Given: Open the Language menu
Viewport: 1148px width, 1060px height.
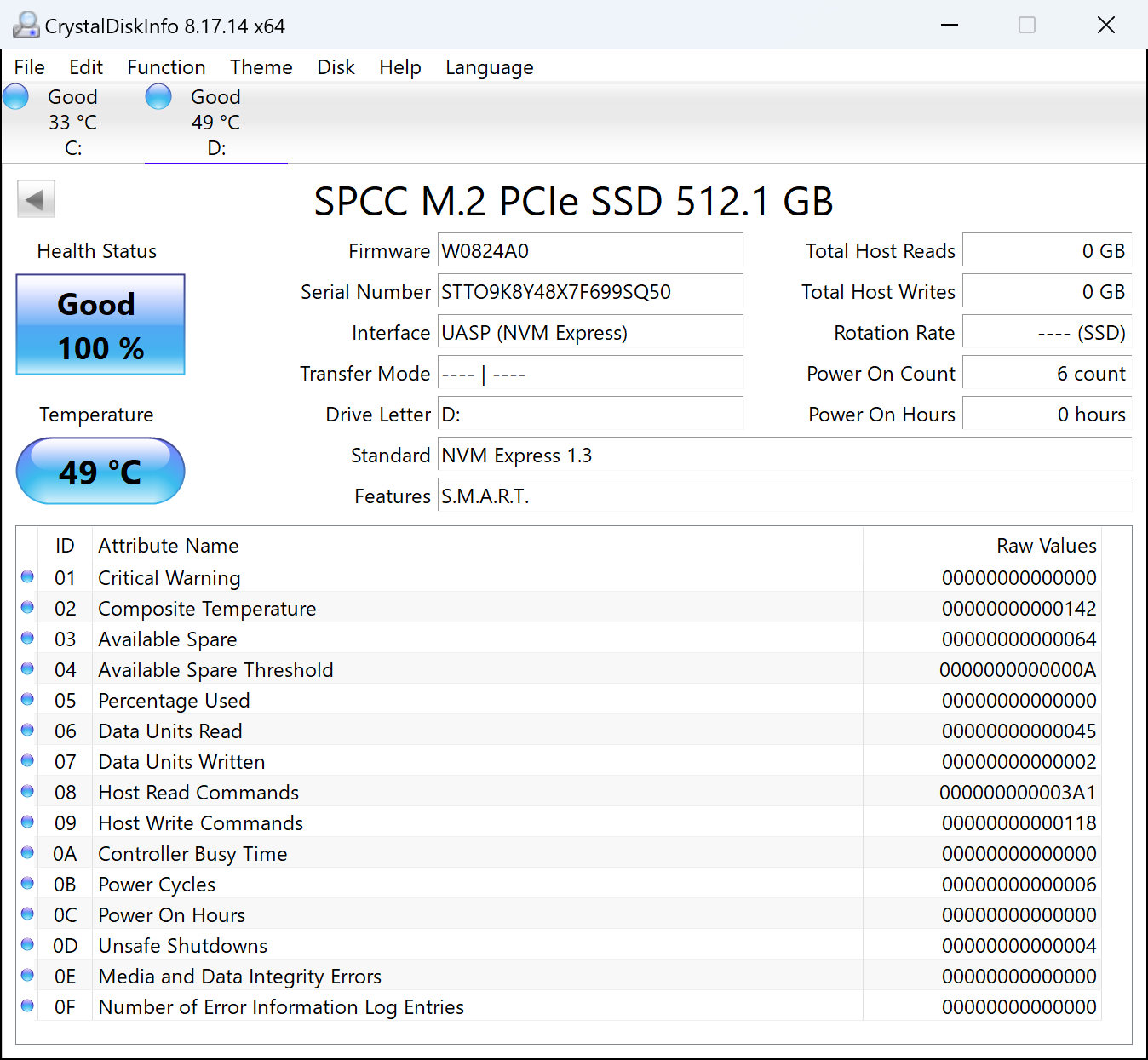Looking at the screenshot, I should pos(490,67).
